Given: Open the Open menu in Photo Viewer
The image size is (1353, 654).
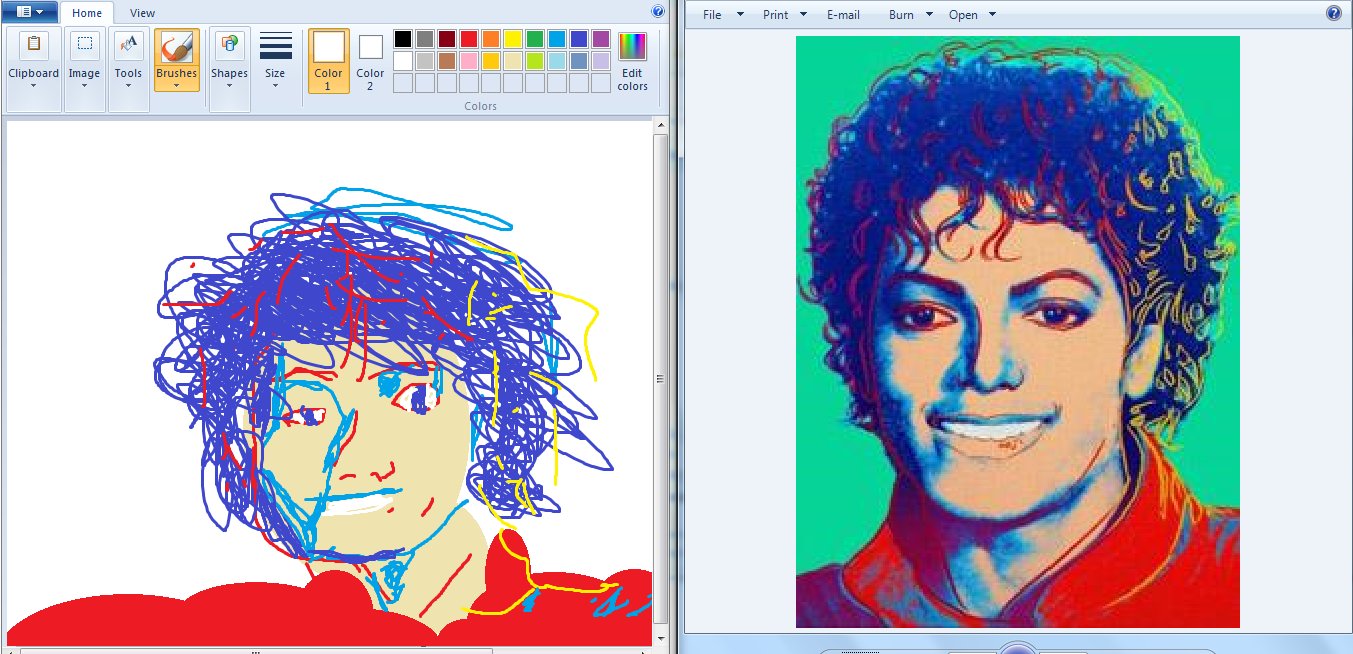Looking at the screenshot, I should pos(972,15).
